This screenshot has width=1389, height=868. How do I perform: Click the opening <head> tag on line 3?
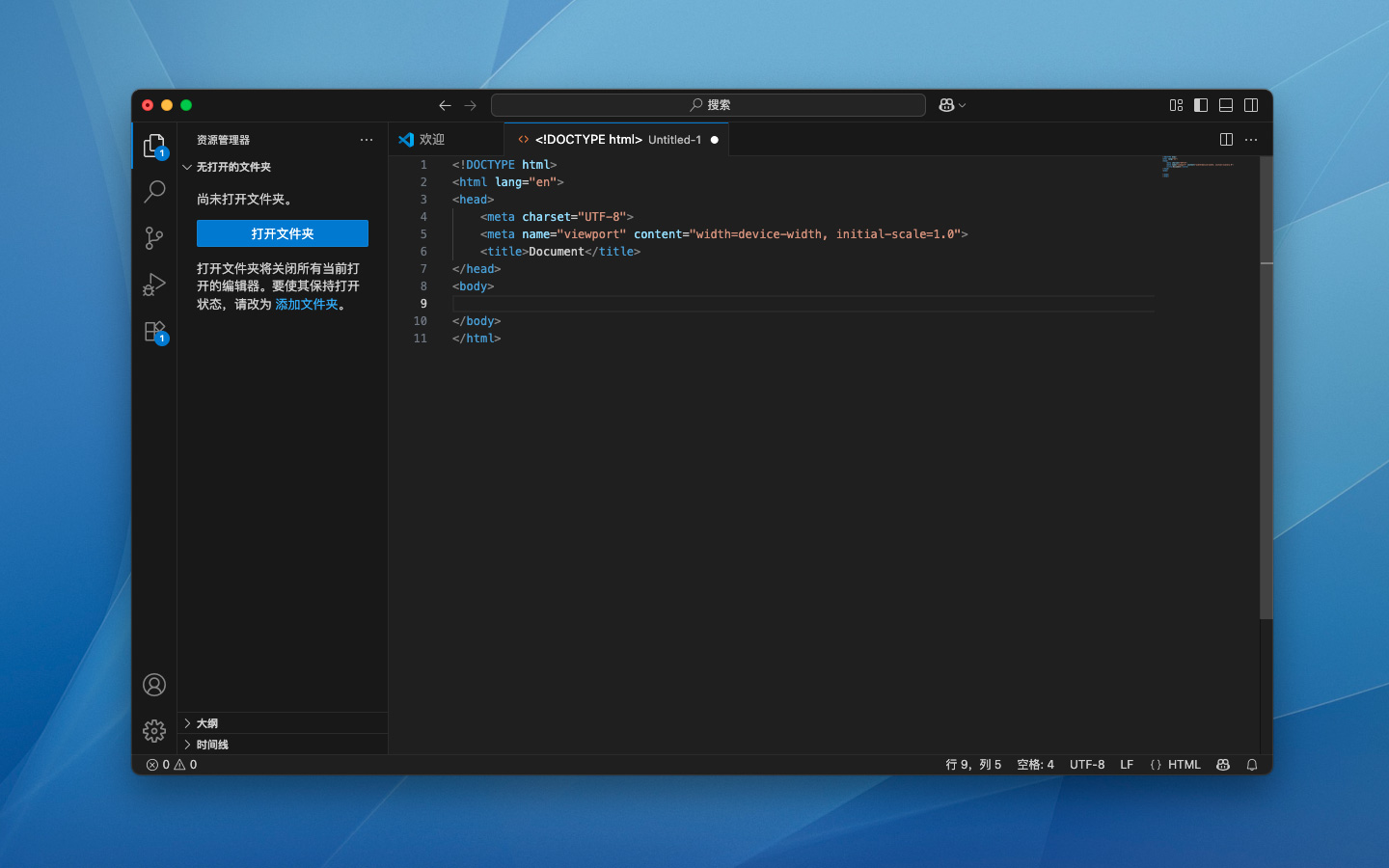(x=473, y=200)
